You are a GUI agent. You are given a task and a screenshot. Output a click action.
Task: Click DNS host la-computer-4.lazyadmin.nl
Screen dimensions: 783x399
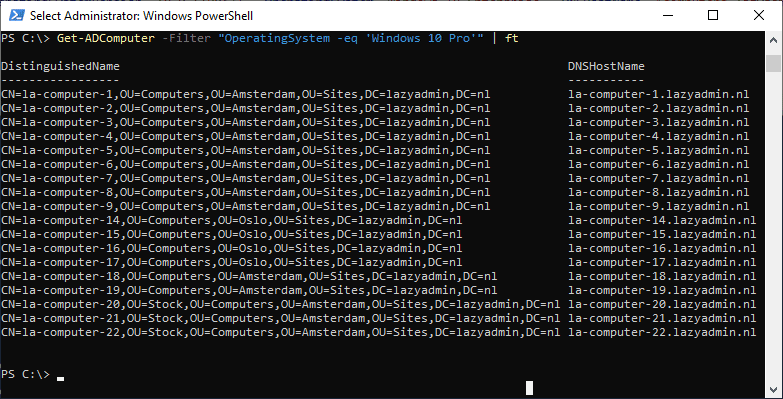pos(659,136)
